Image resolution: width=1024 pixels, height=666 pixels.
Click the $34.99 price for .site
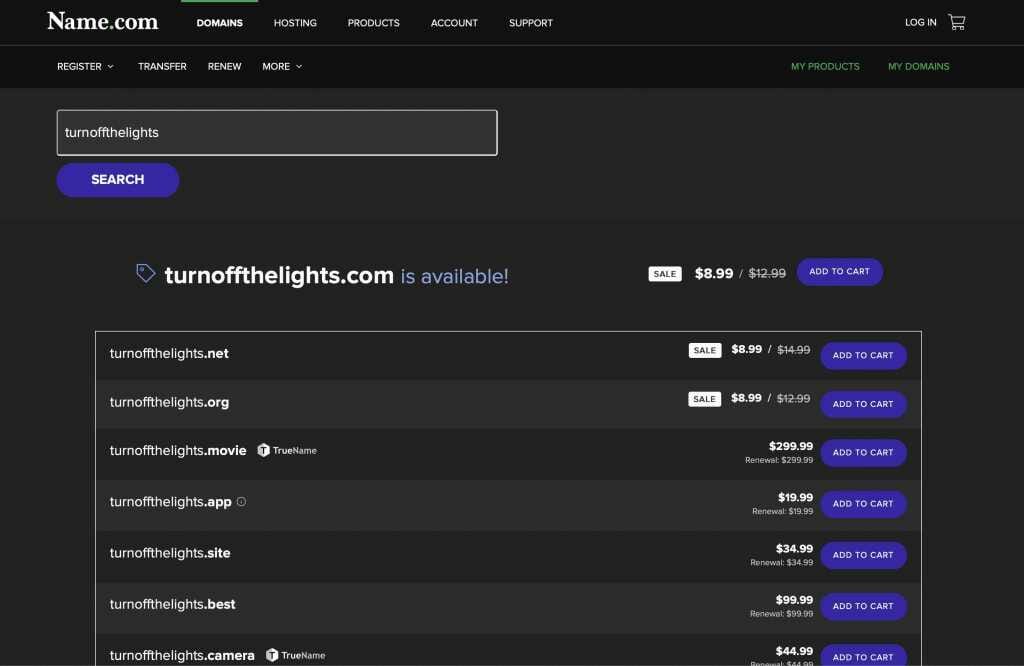794,549
